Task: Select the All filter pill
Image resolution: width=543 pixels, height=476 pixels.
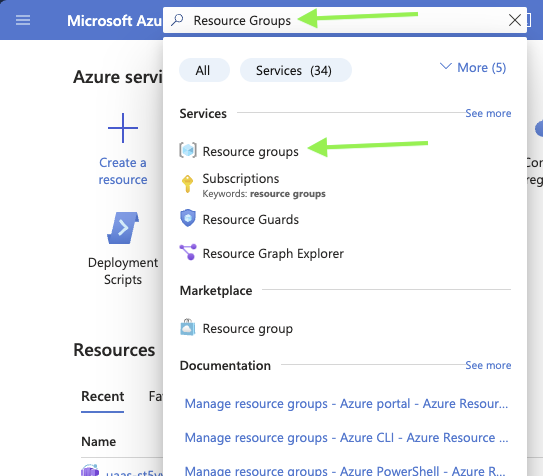Action: (204, 70)
